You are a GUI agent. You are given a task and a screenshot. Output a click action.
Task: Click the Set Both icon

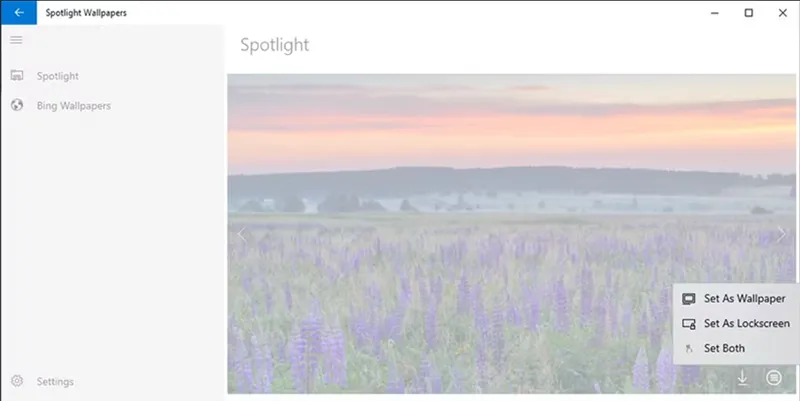tap(689, 348)
